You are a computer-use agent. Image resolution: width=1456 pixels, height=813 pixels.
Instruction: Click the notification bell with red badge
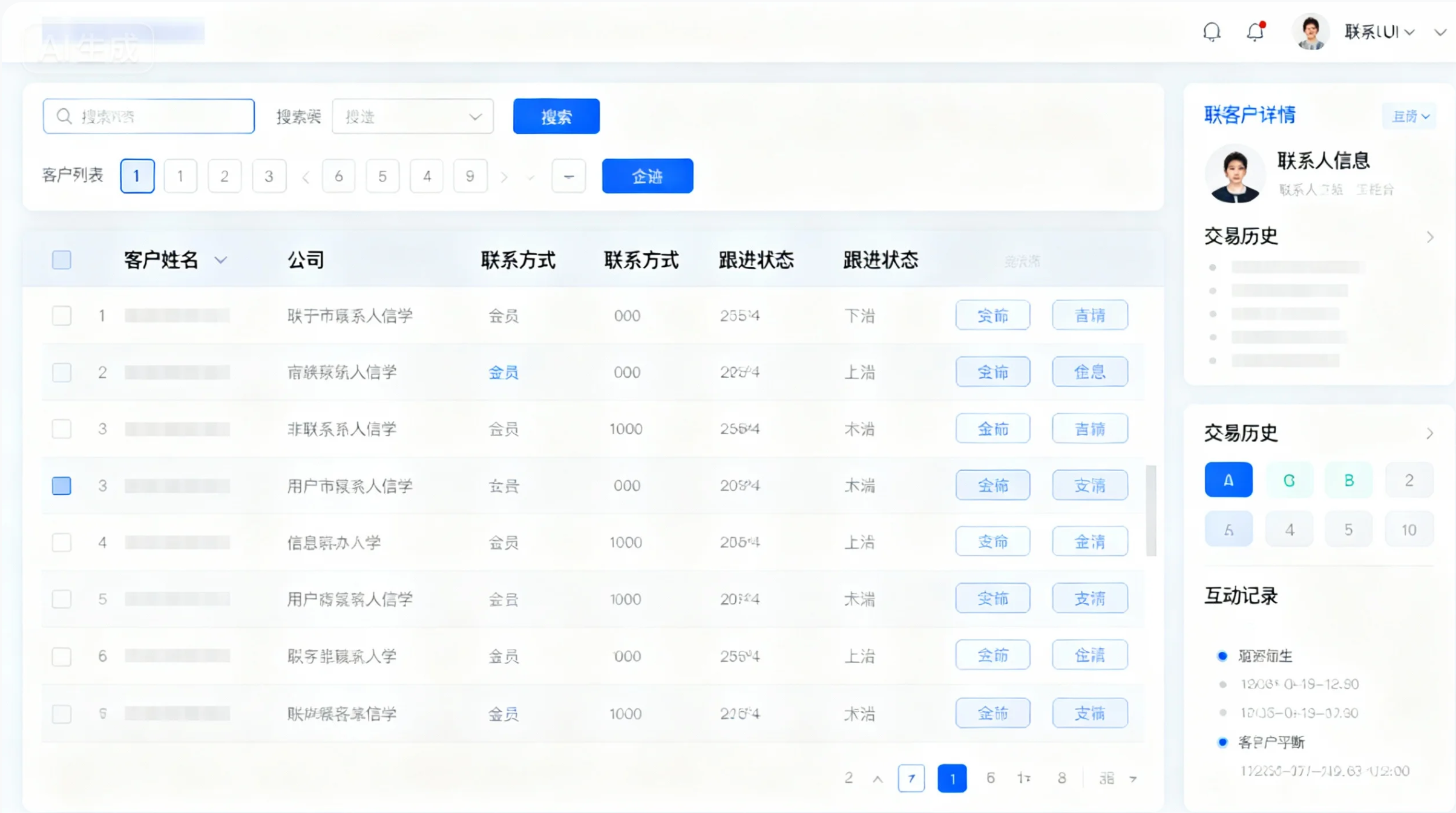[x=1254, y=31]
